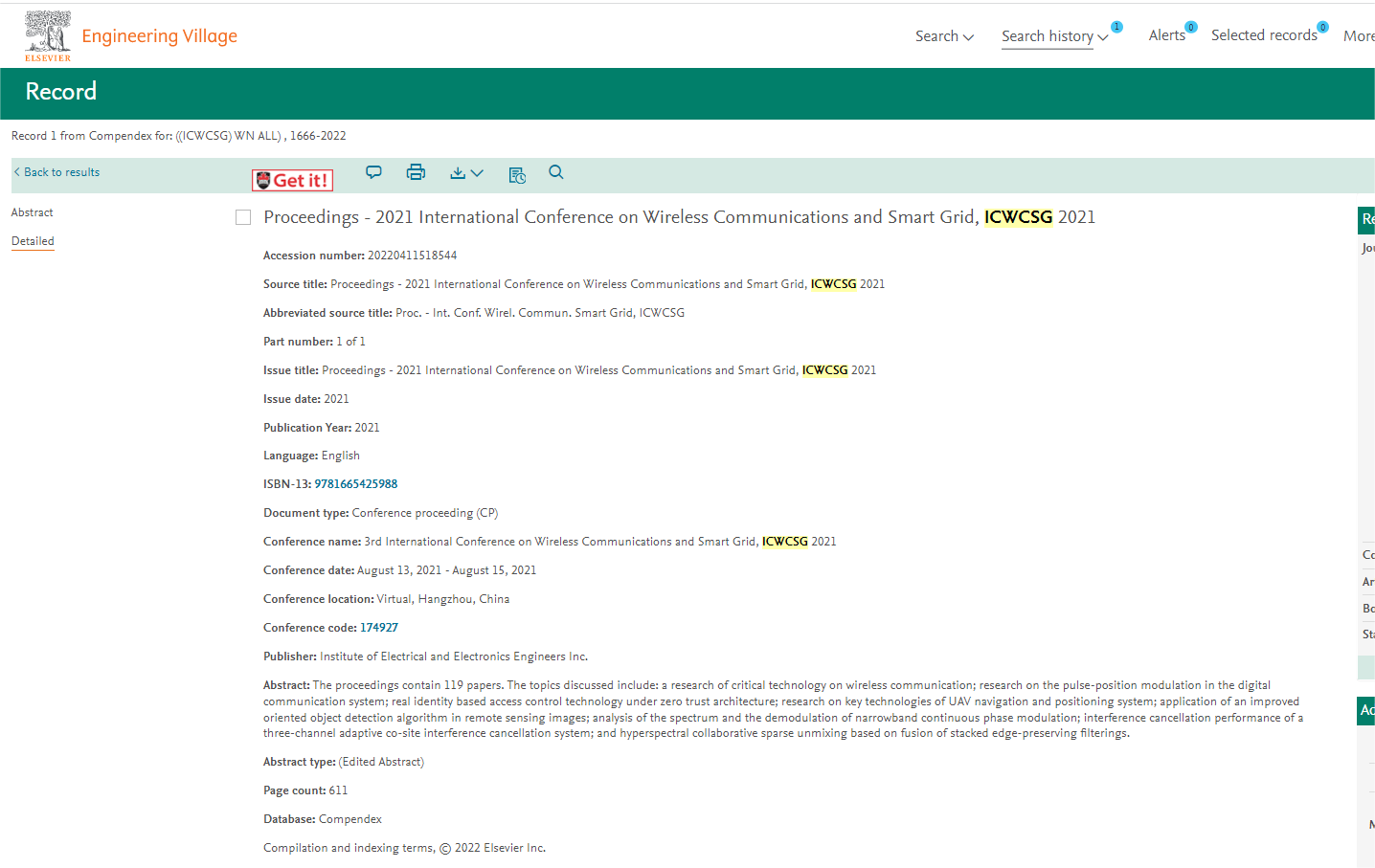Print the record using printer icon
This screenshot has height=868, width=1375.
tap(416, 172)
